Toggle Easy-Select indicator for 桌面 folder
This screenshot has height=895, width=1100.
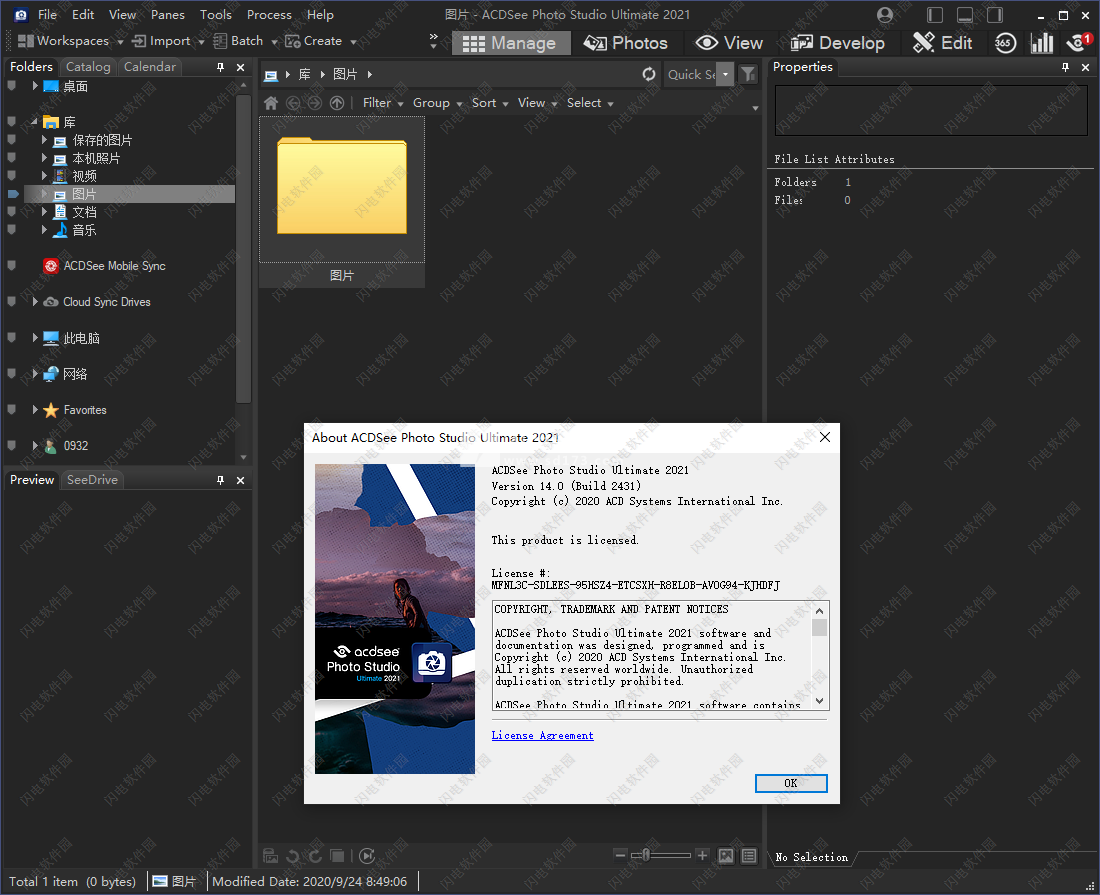(11, 86)
